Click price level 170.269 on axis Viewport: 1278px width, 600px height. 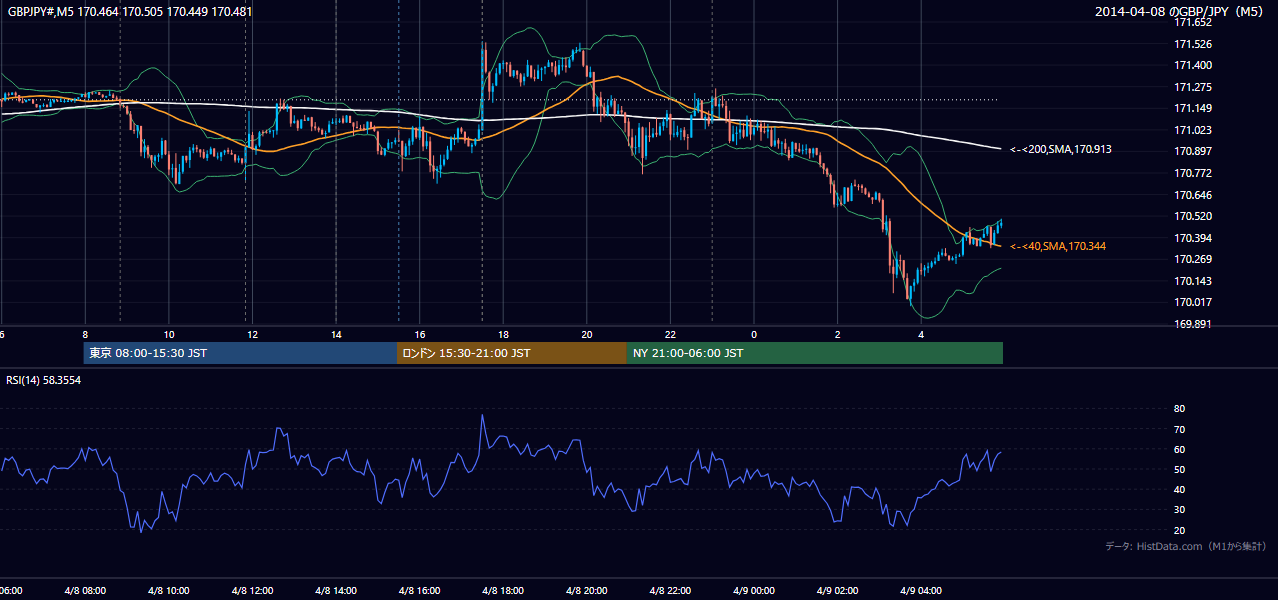pos(1192,259)
